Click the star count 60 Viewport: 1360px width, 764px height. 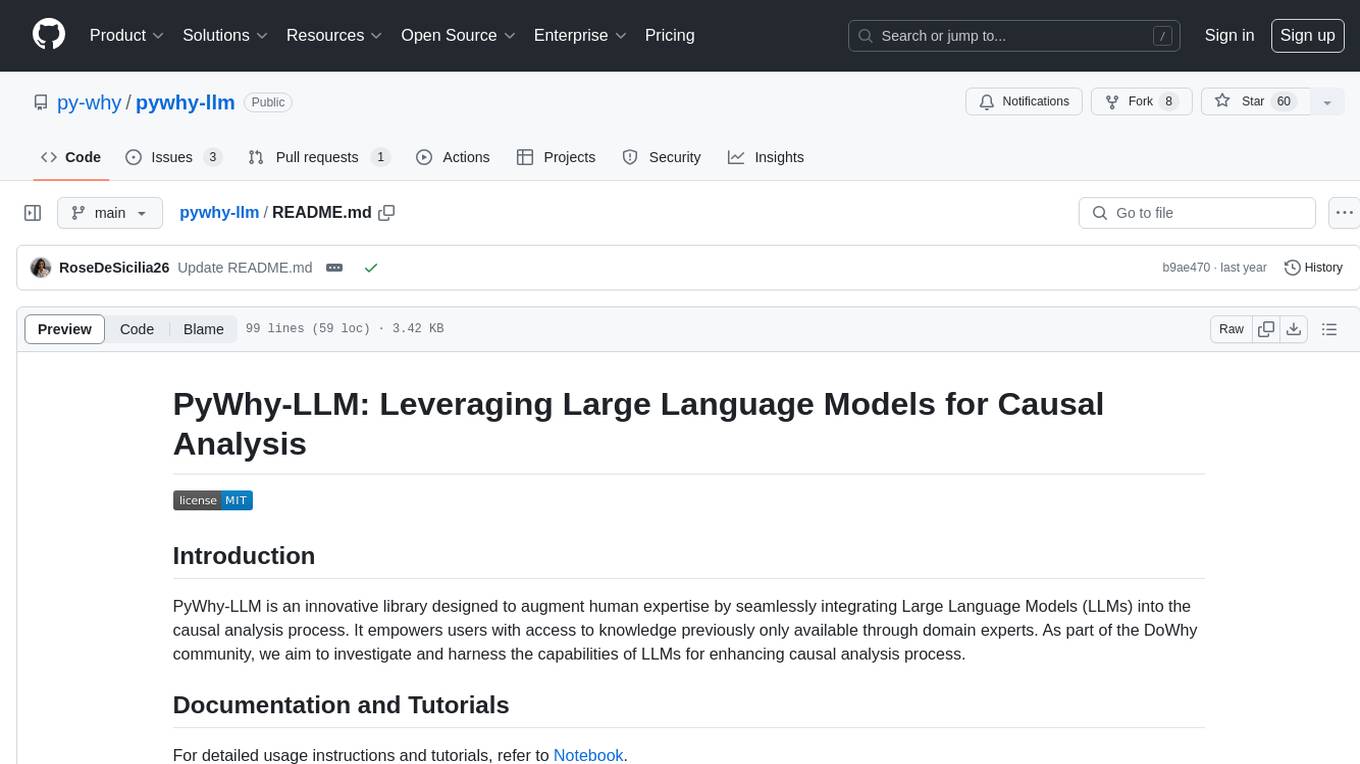pyautogui.click(x=1284, y=102)
